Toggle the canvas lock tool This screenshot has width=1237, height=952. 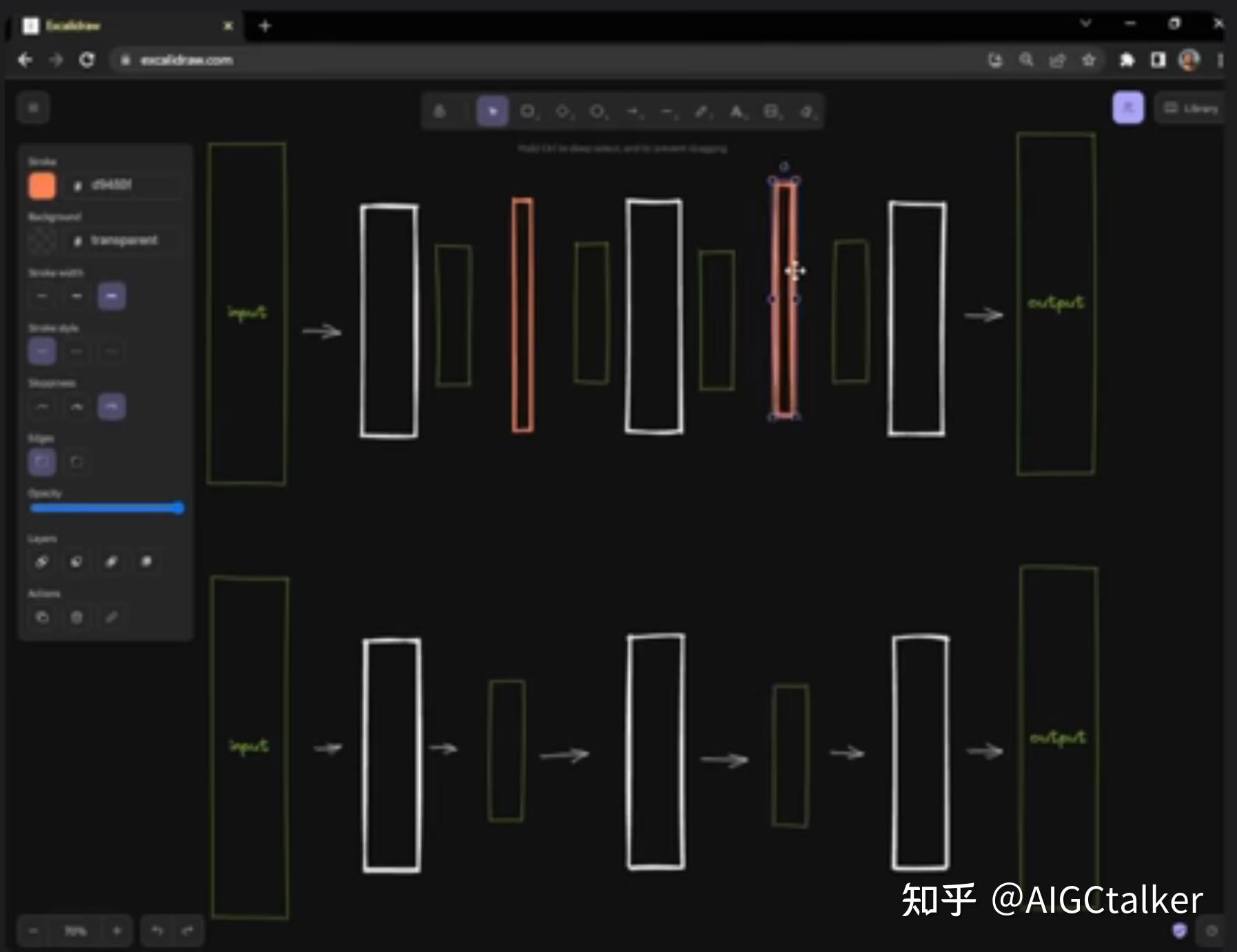[441, 111]
